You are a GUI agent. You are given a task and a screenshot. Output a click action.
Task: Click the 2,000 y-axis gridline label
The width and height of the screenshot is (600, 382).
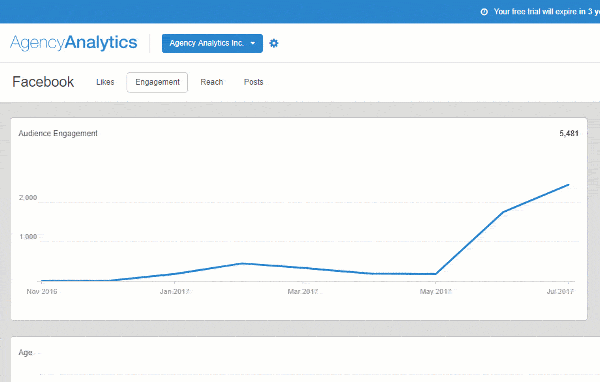coord(28,198)
